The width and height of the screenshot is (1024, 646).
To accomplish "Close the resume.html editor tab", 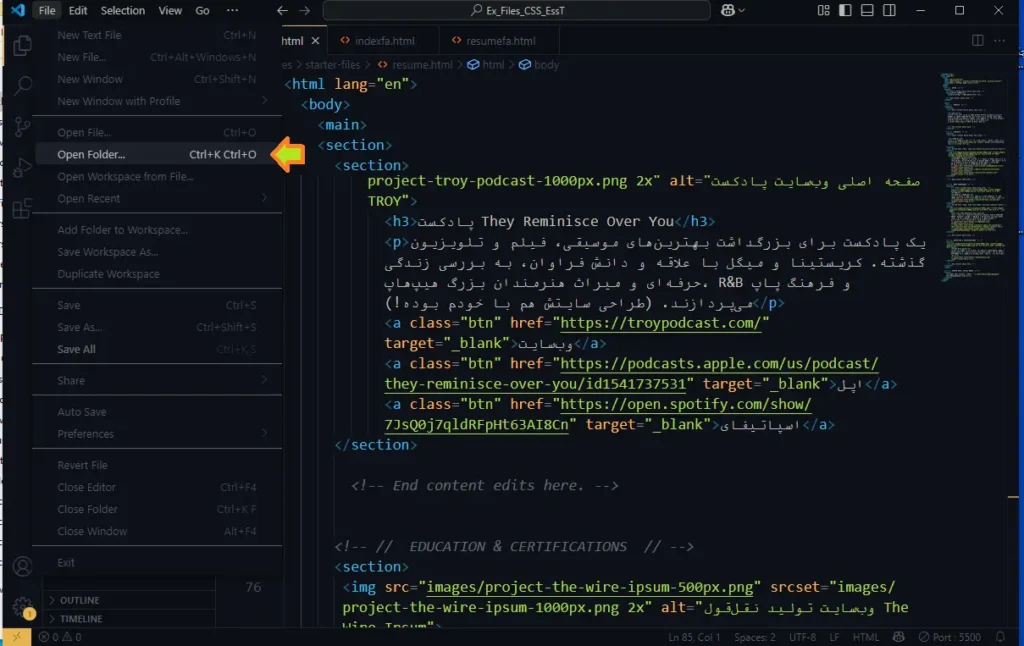I will (x=315, y=40).
